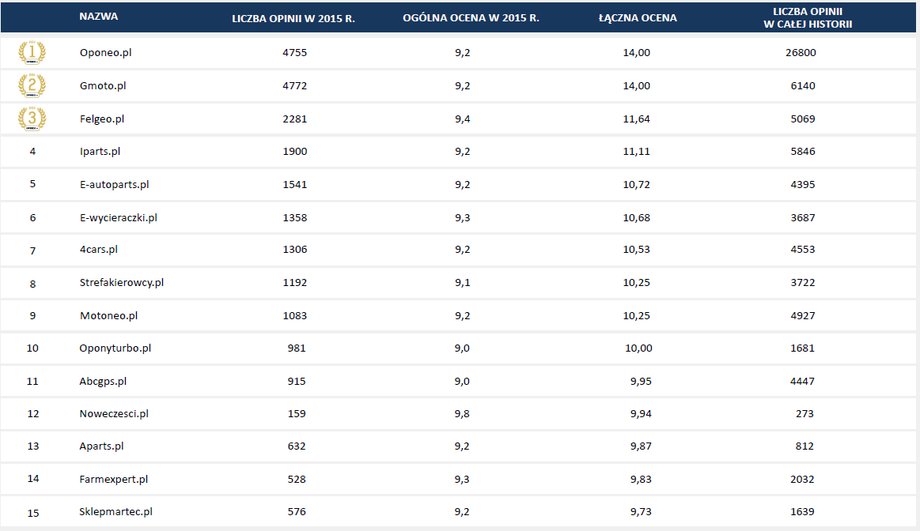The image size is (920, 531).
Task: Click the Iparts.pl shop name
Action: pos(100,151)
